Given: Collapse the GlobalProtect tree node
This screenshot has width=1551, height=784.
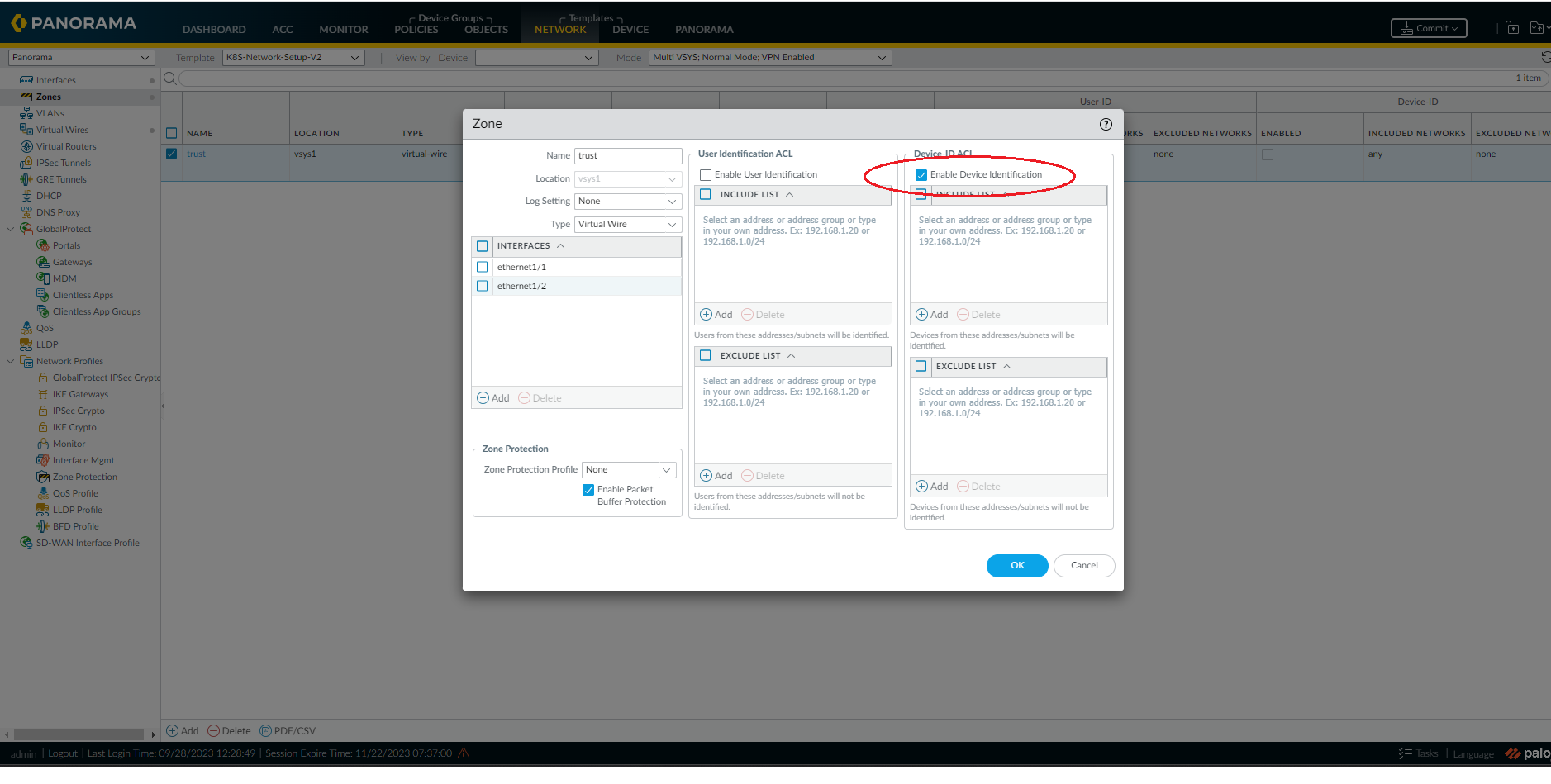Looking at the screenshot, I should (10, 229).
